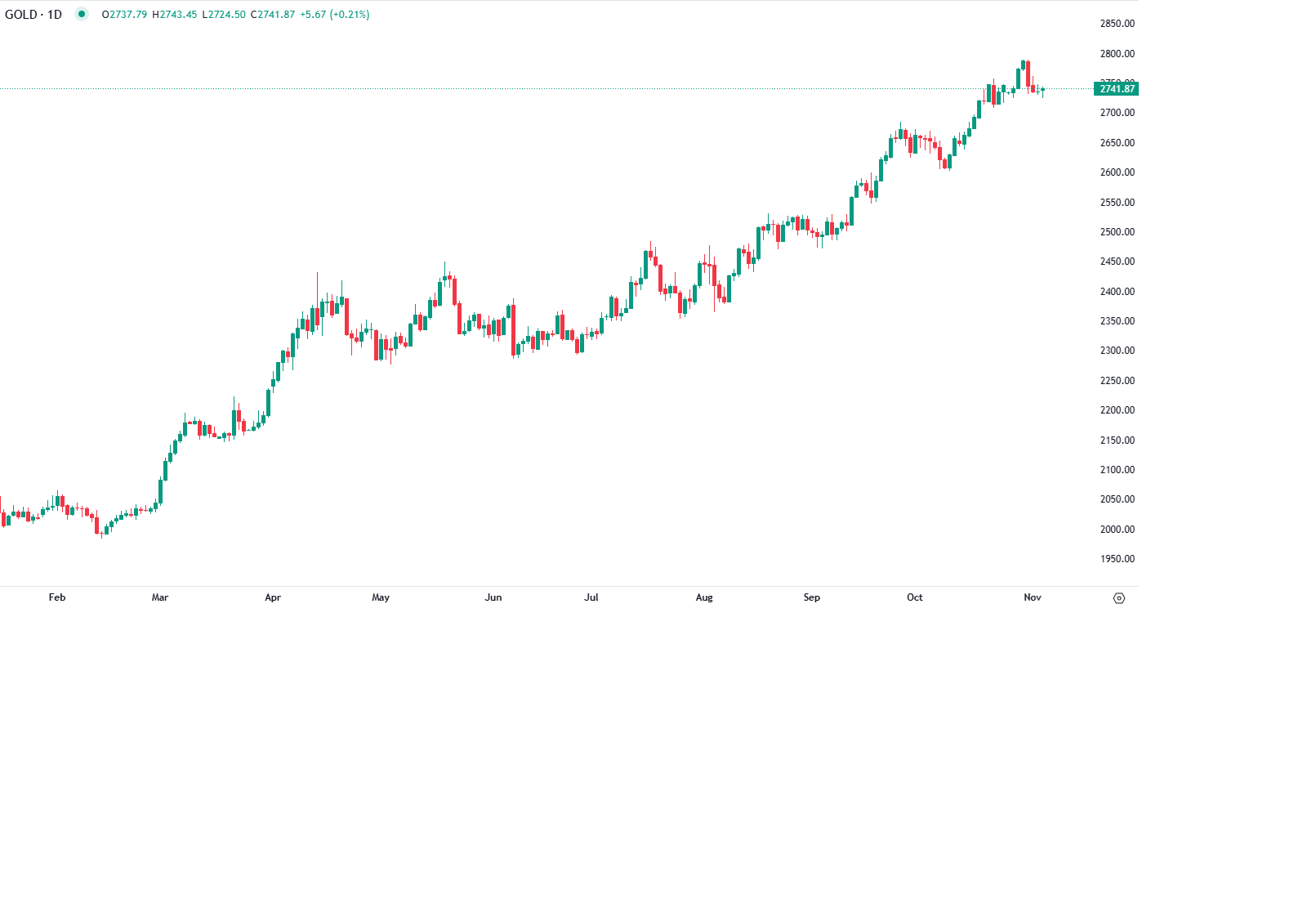Viewport: 1316px width, 899px height.
Task: Click the low price value L2724.50
Action: tap(224, 15)
